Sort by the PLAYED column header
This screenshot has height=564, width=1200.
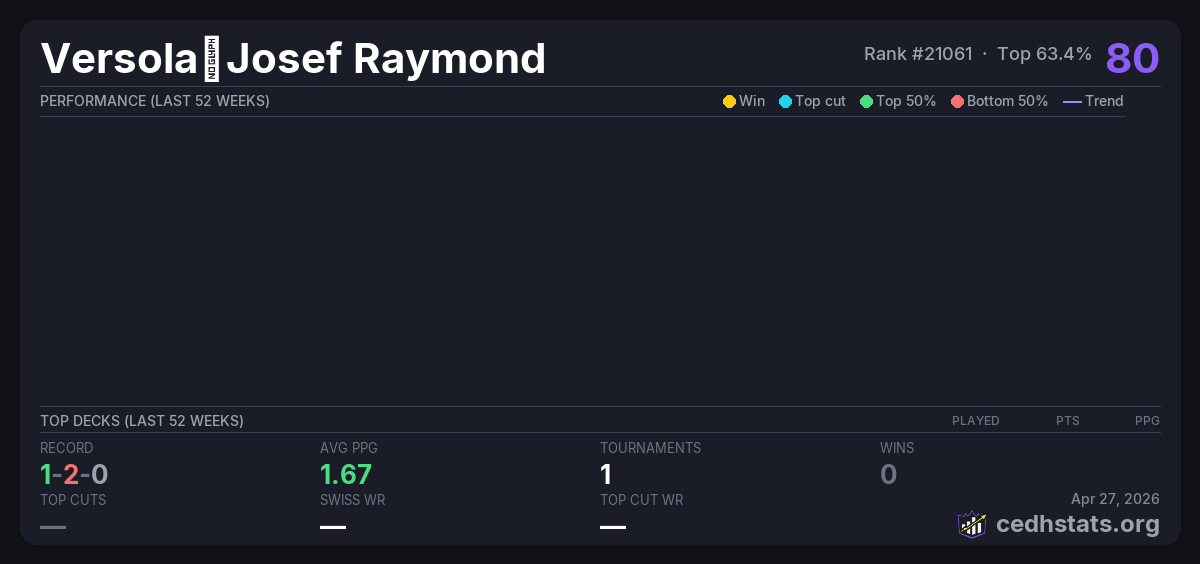click(x=975, y=421)
